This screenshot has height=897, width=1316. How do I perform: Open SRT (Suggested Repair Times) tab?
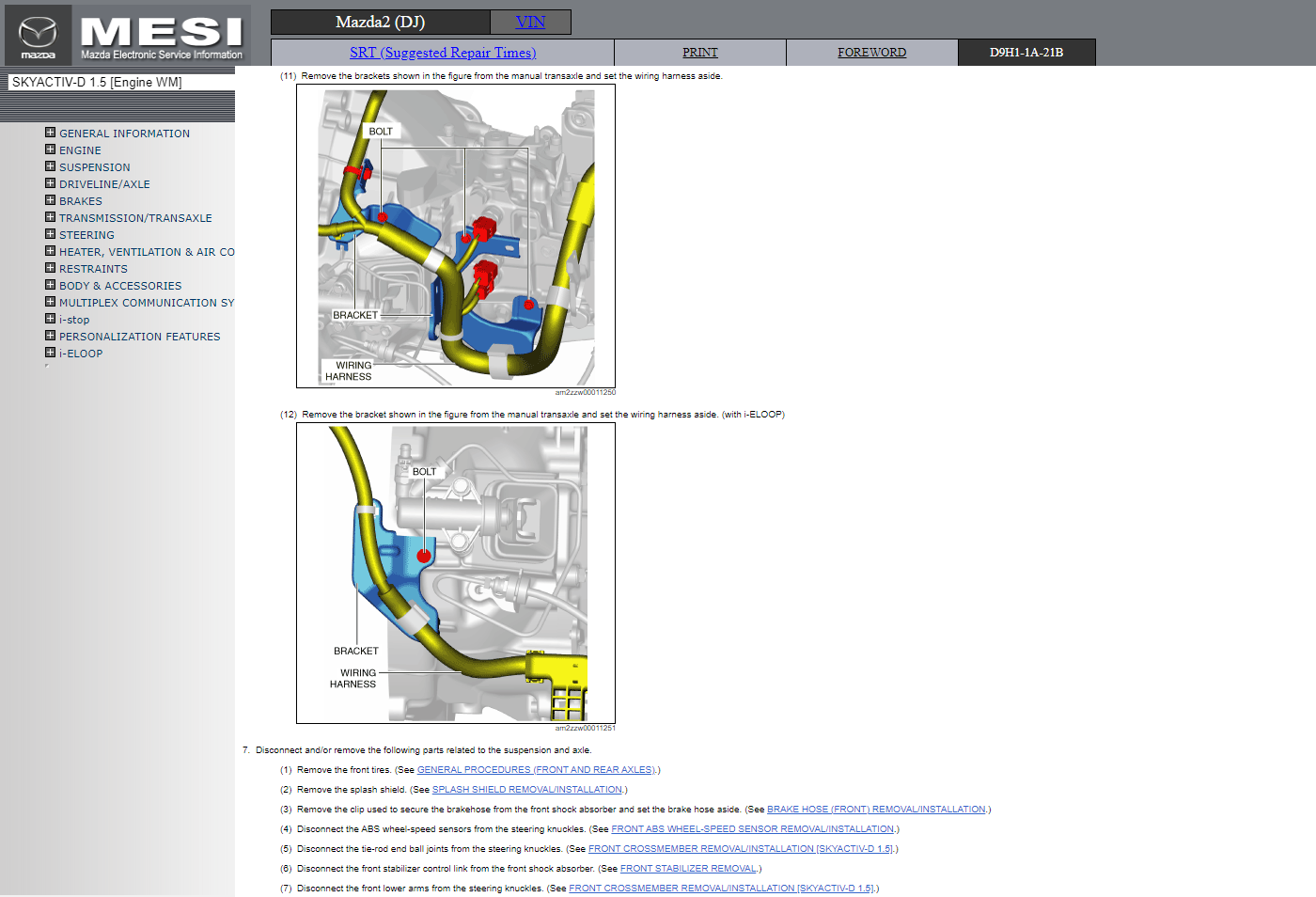click(443, 53)
